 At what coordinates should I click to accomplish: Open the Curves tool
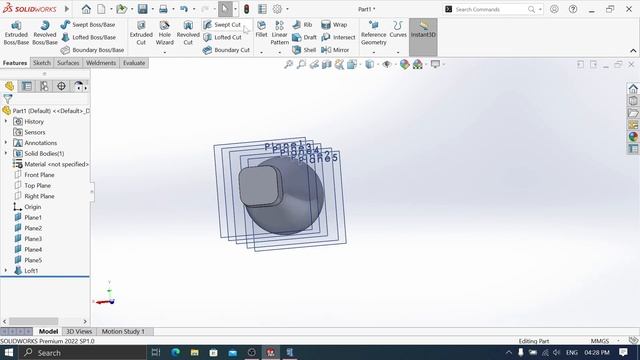tap(398, 29)
